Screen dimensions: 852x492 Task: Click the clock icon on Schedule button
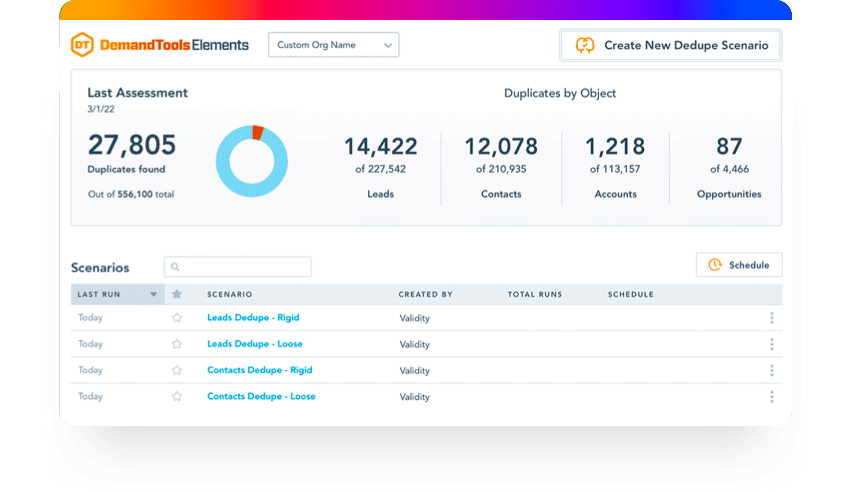point(715,265)
